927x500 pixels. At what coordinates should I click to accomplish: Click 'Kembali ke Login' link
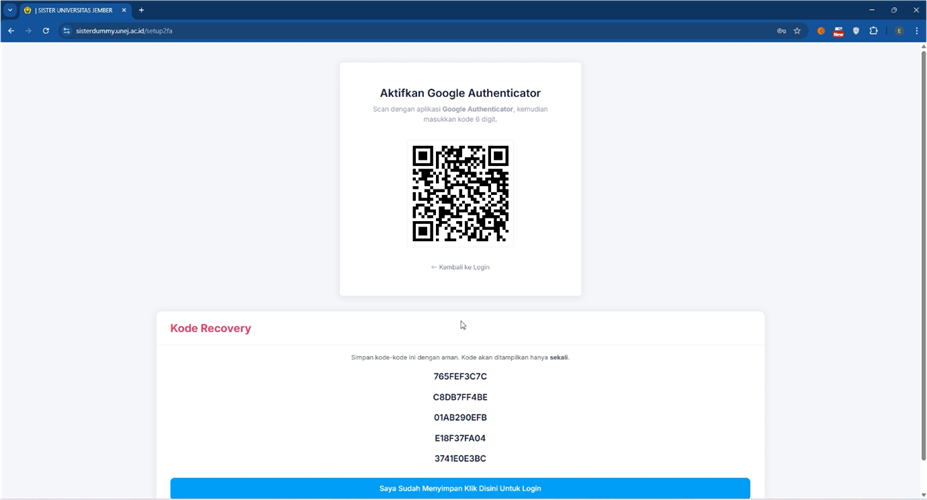[460, 267]
